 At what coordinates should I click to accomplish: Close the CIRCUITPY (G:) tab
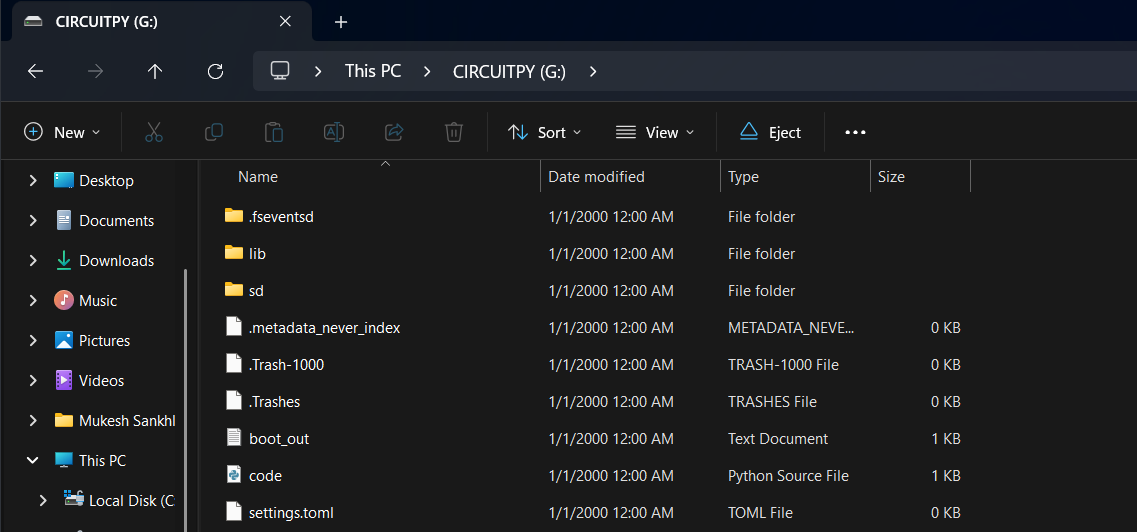(x=285, y=22)
